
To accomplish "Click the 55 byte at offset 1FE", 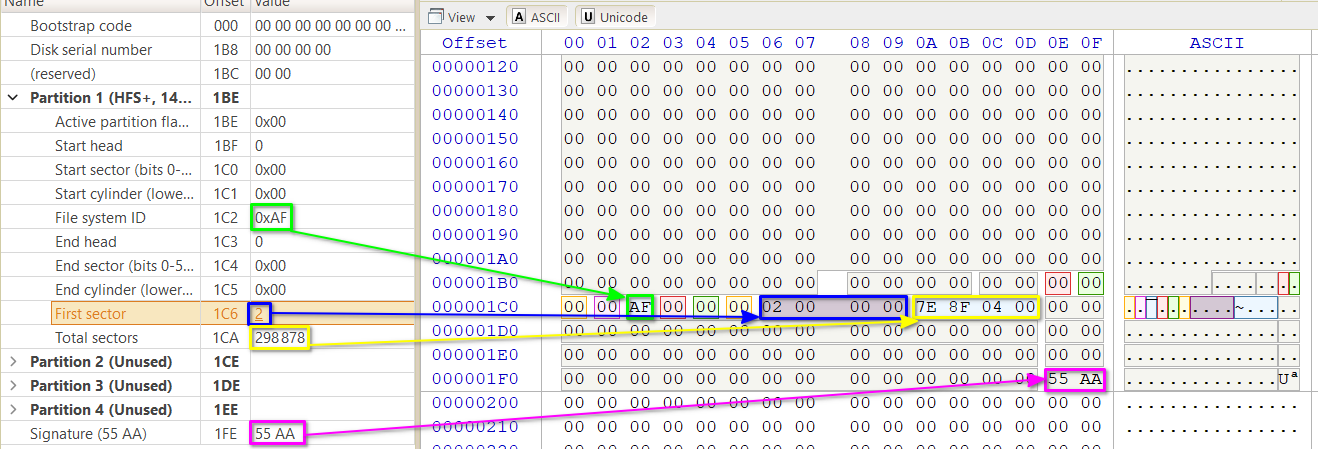I will click(1059, 379).
